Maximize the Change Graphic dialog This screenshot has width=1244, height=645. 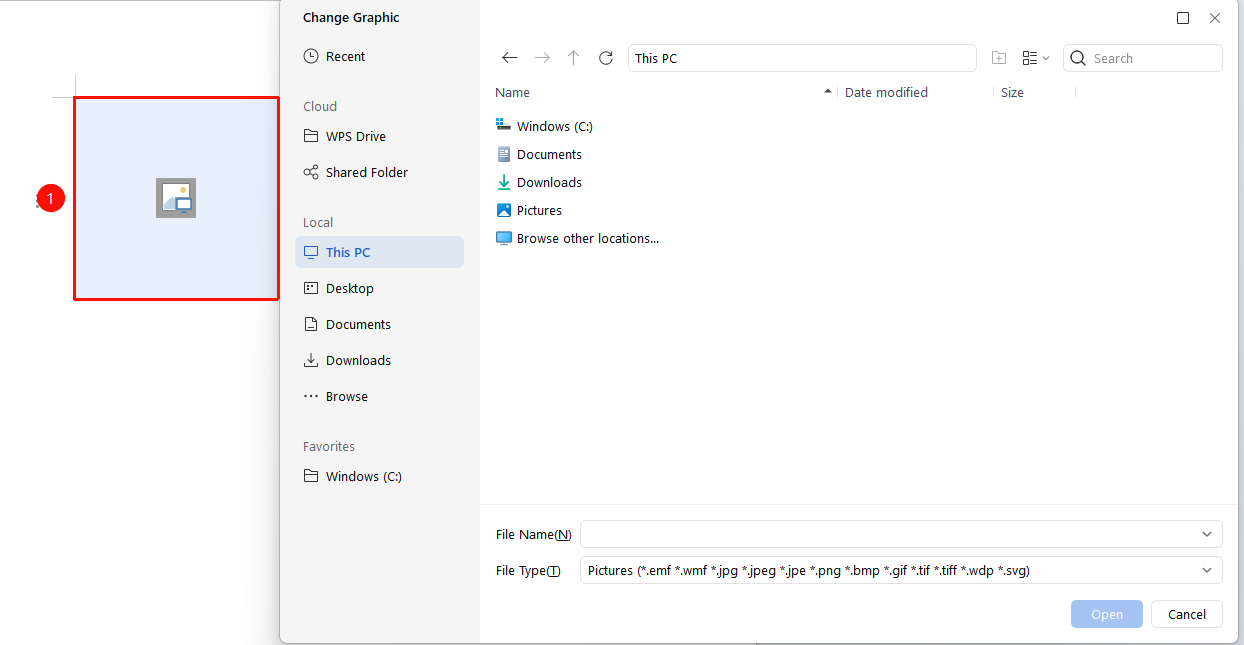click(1183, 18)
